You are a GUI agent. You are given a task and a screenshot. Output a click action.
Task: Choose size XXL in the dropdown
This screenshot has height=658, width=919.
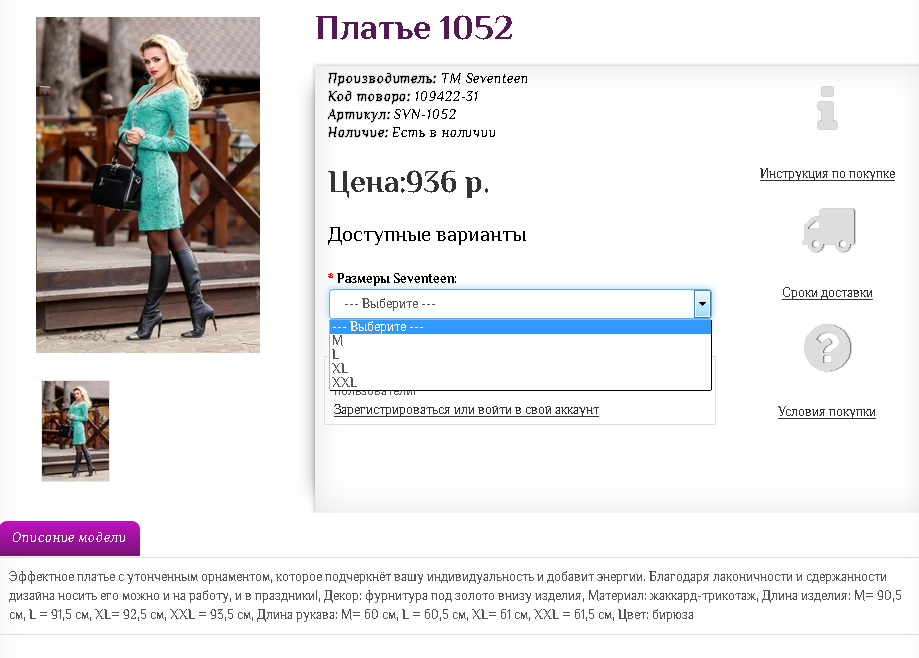coord(344,382)
